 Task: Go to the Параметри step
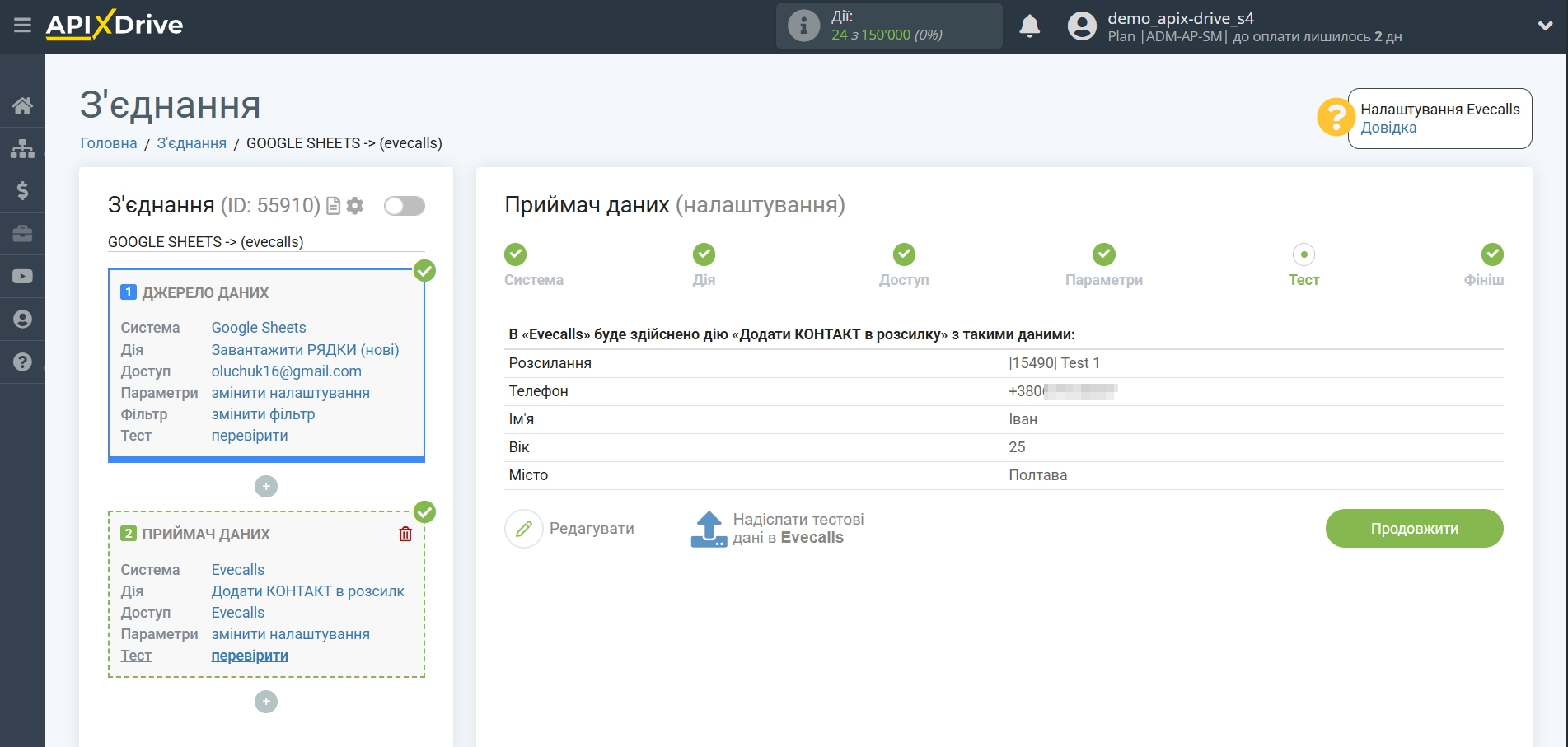pos(1103,255)
